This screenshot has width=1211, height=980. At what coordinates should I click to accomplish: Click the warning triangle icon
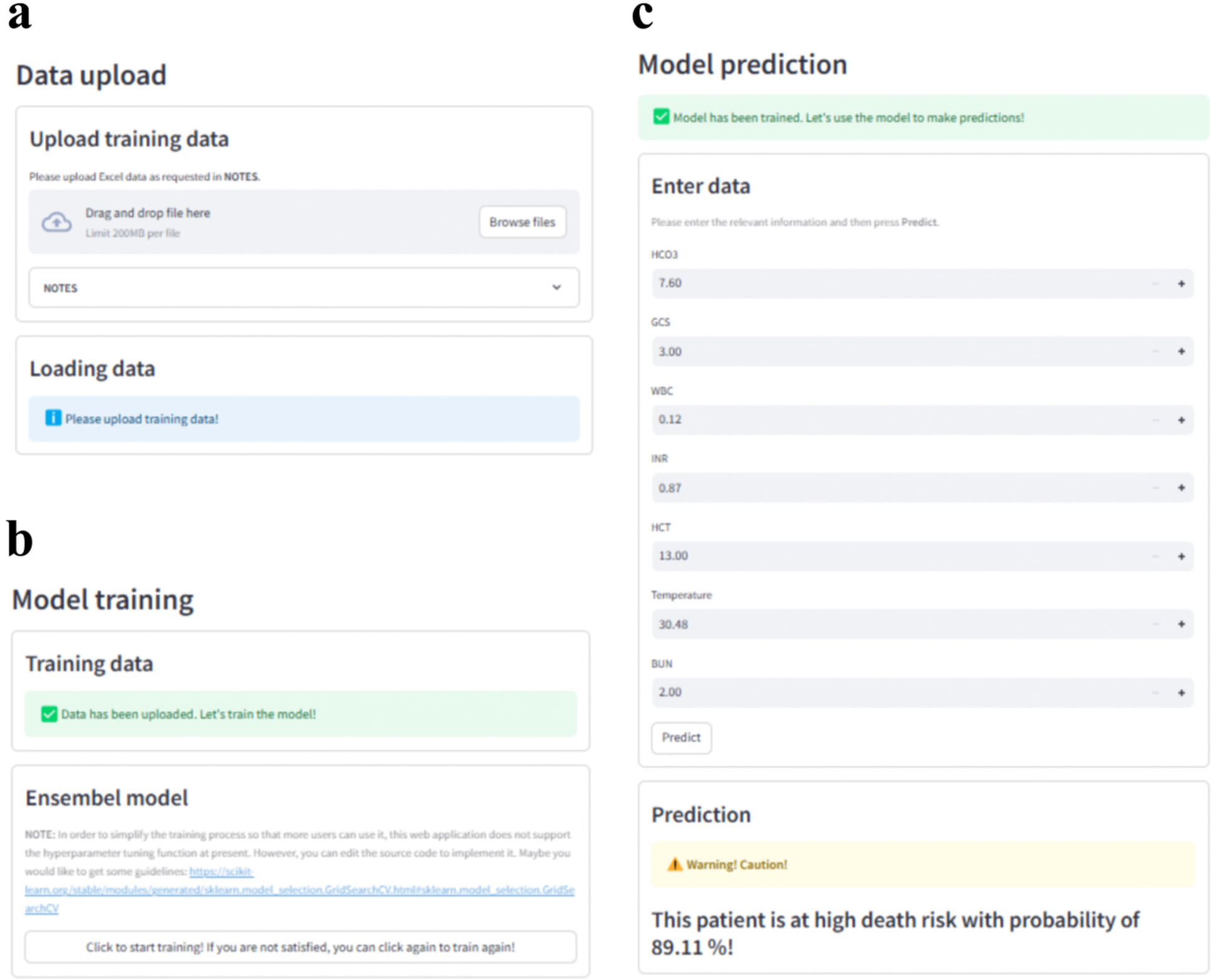click(674, 865)
